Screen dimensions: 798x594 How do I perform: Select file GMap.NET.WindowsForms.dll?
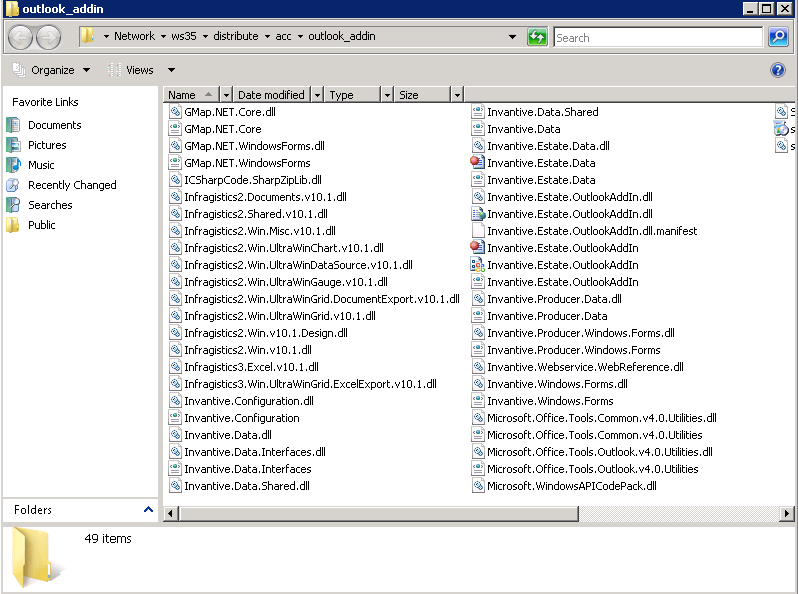[x=254, y=146]
